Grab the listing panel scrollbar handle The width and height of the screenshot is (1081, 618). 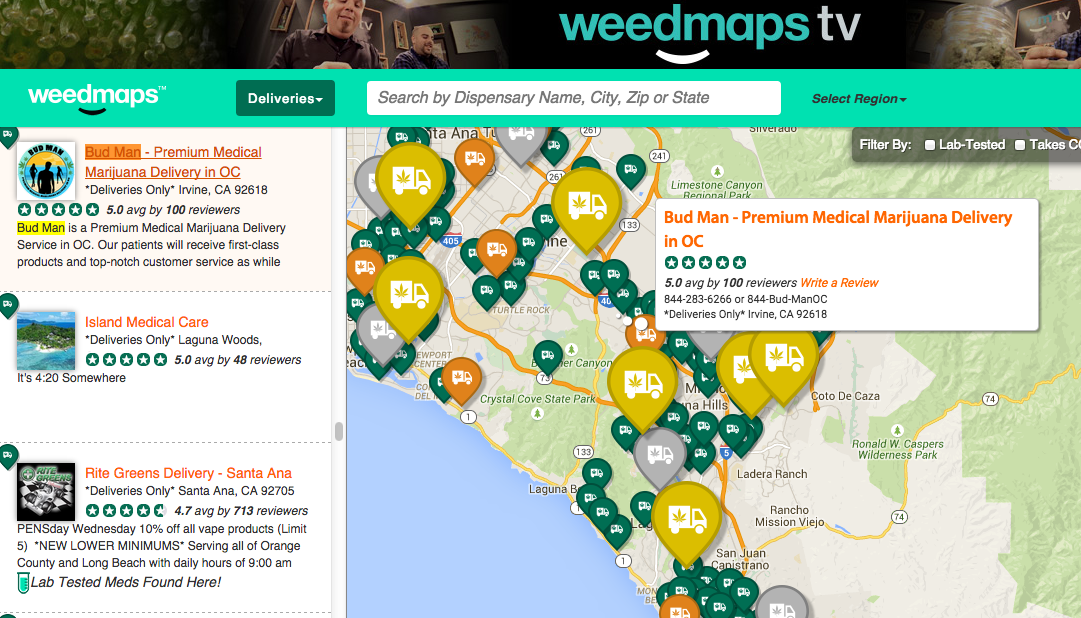(339, 432)
